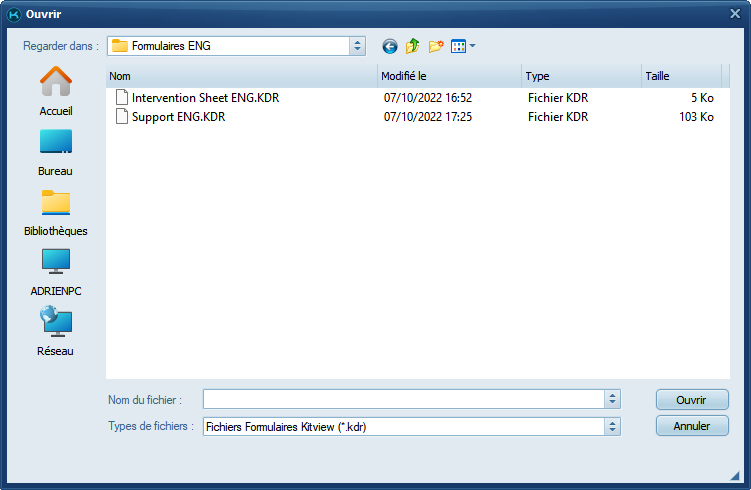Create a new folder
Viewport: 751px width, 490px height.
click(x=436, y=46)
